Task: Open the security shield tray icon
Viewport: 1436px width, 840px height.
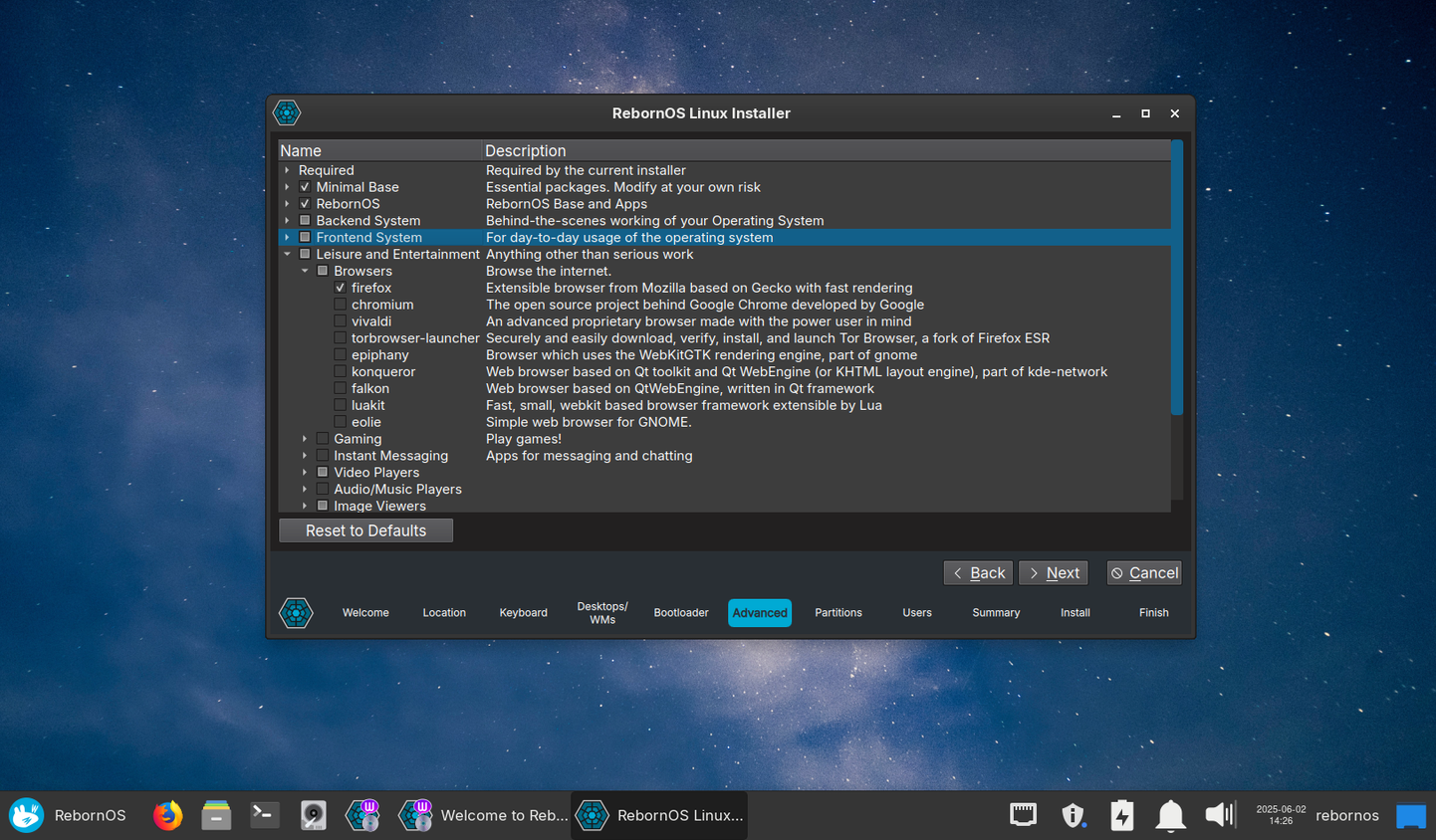Action: click(x=1073, y=815)
